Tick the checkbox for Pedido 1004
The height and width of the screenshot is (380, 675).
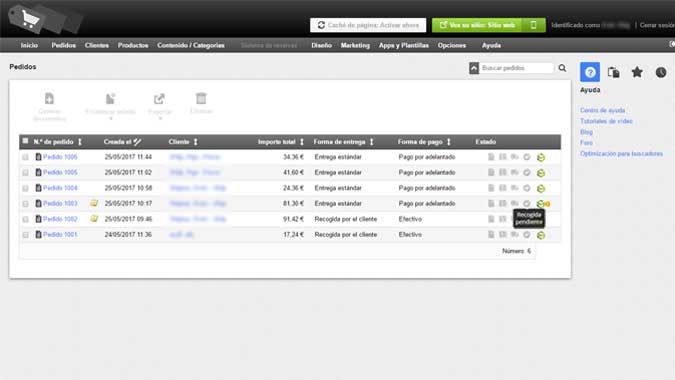click(x=25, y=188)
